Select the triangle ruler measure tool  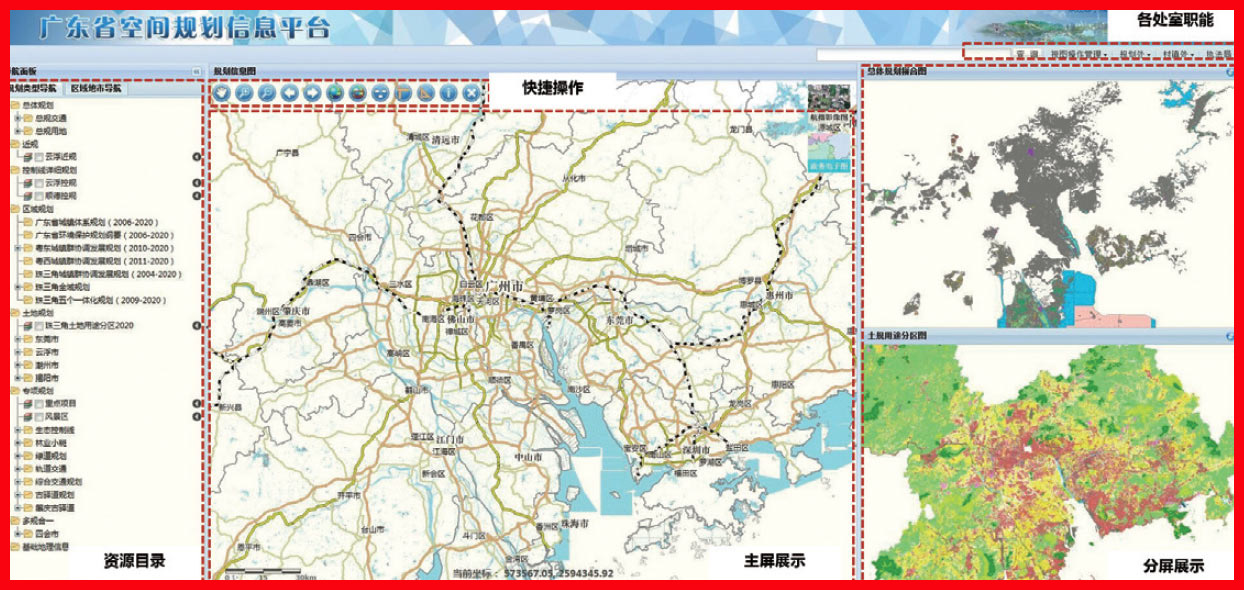coord(426,93)
